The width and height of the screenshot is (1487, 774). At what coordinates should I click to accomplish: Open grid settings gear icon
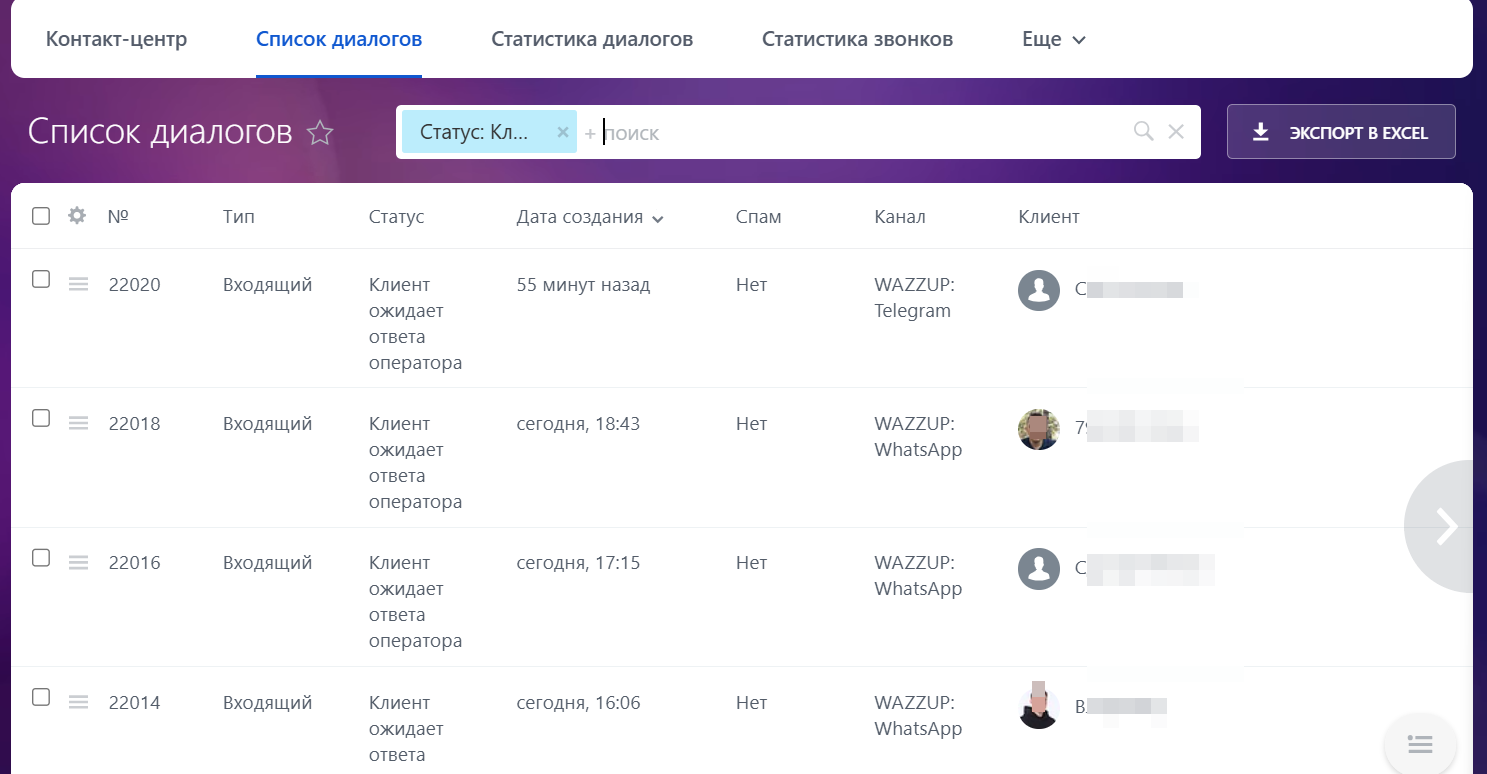click(77, 216)
